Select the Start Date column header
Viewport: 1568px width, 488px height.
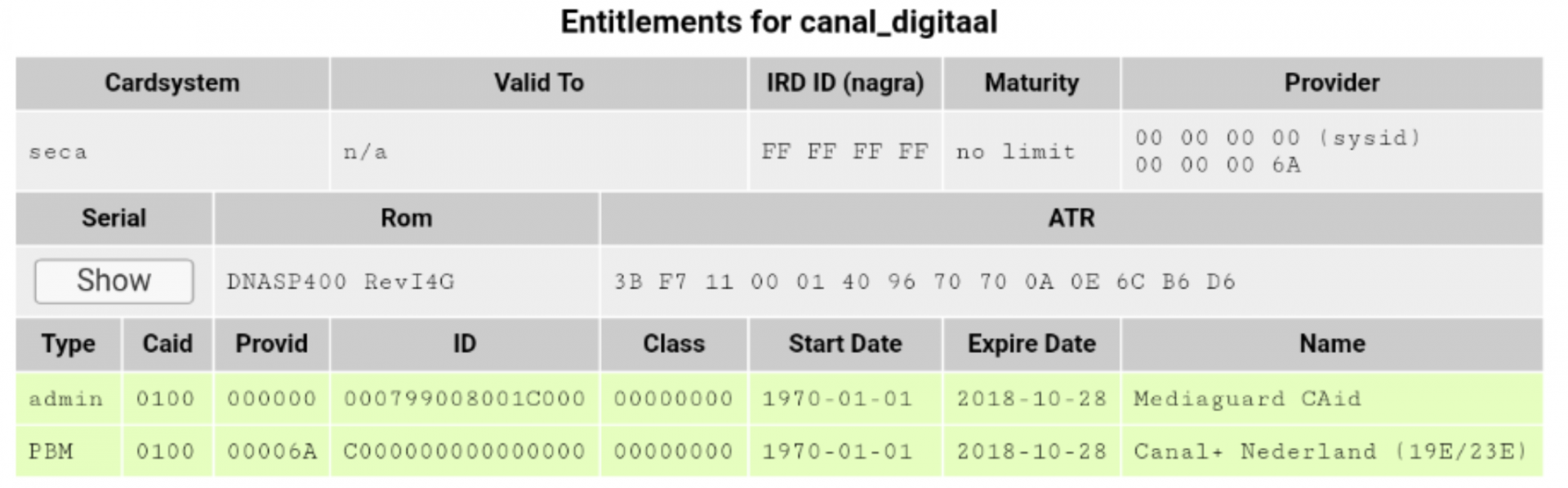[844, 343]
